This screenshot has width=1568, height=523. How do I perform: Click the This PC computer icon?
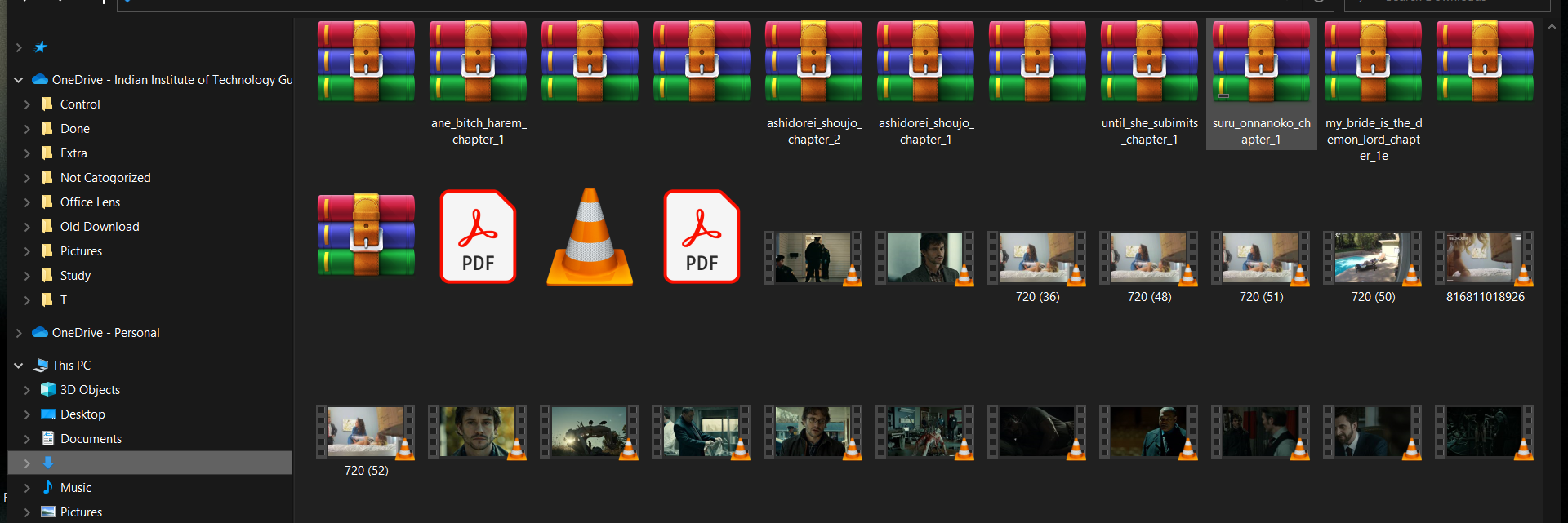point(40,365)
